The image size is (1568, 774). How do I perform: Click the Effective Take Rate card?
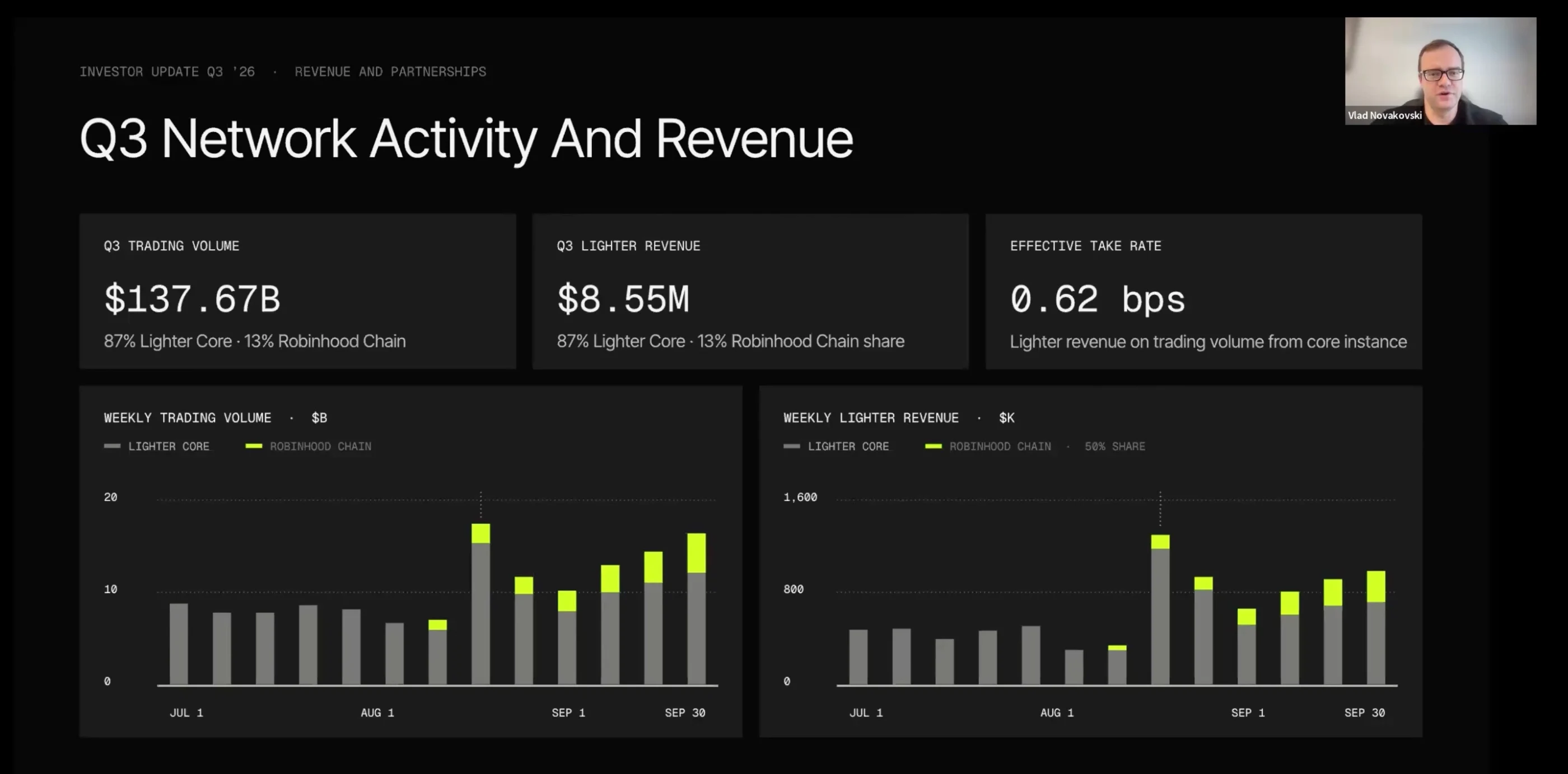click(1204, 291)
